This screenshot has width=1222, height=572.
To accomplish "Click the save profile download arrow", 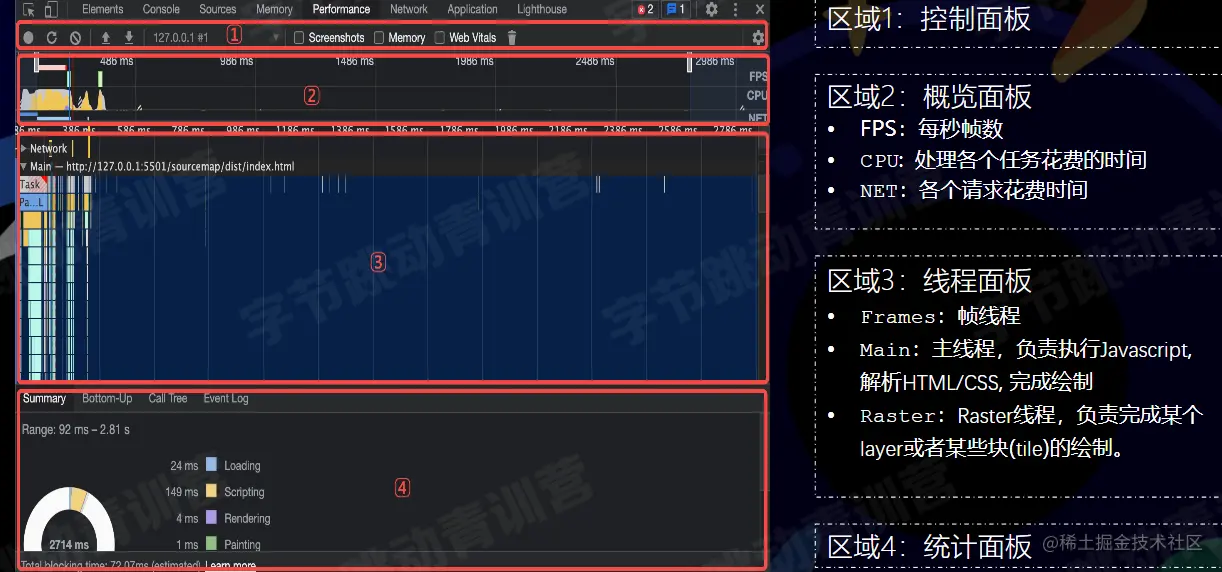I will [x=129, y=38].
